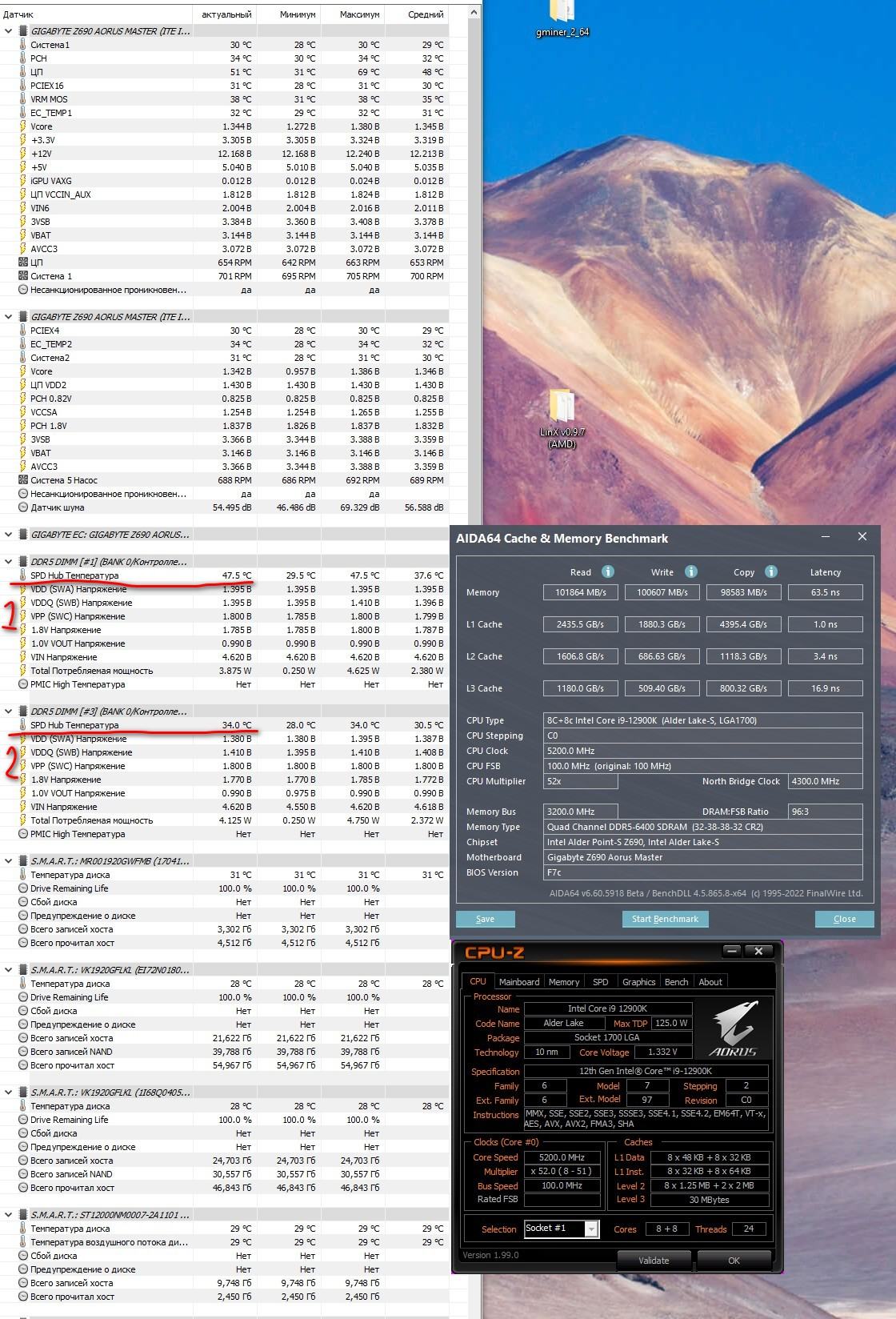The width and height of the screenshot is (896, 1319).
Task: Click the Read info icon in AIDA64 benchmark
Action: (x=608, y=571)
